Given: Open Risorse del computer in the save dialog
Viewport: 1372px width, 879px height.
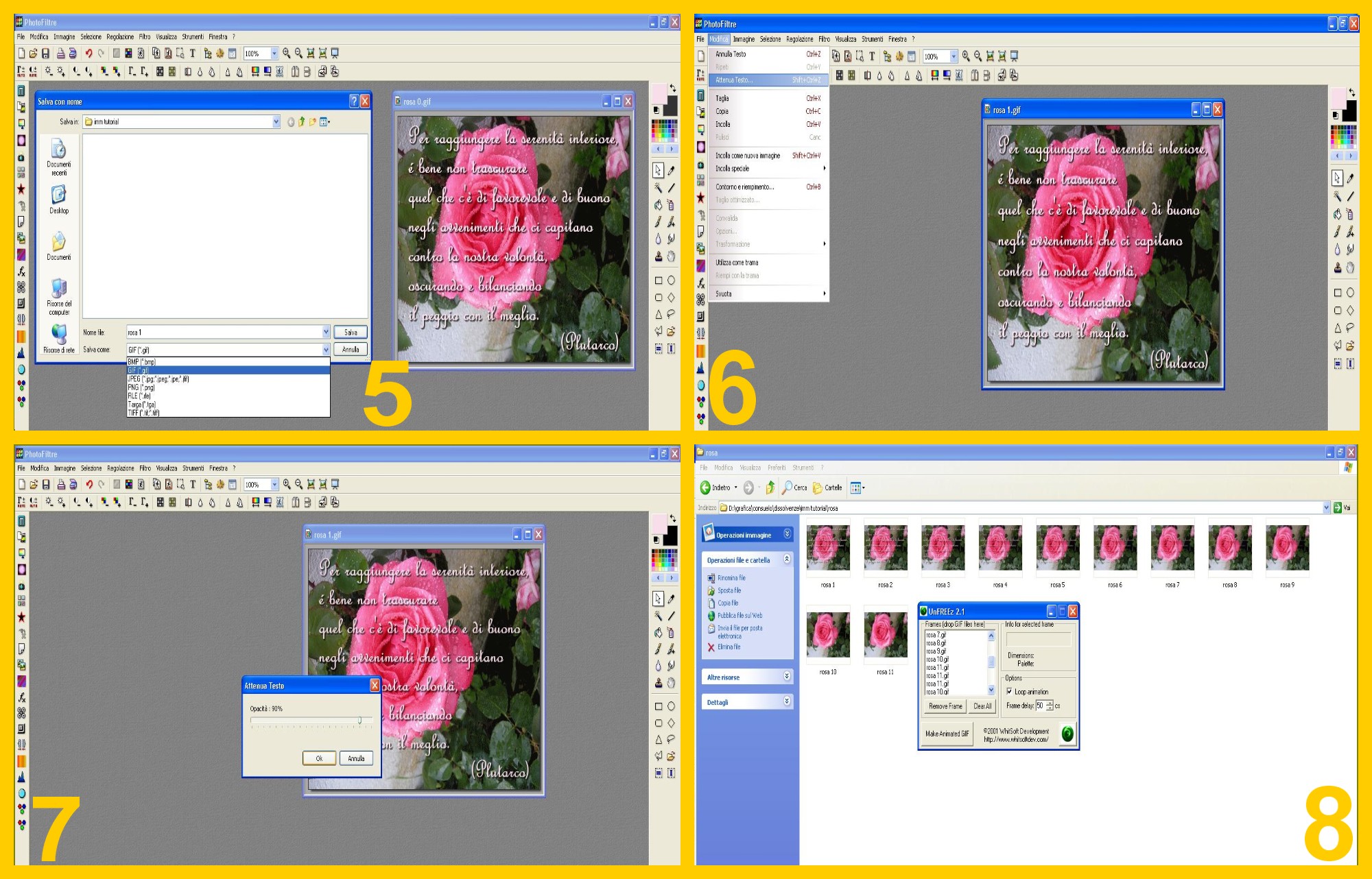Looking at the screenshot, I should pyautogui.click(x=59, y=289).
